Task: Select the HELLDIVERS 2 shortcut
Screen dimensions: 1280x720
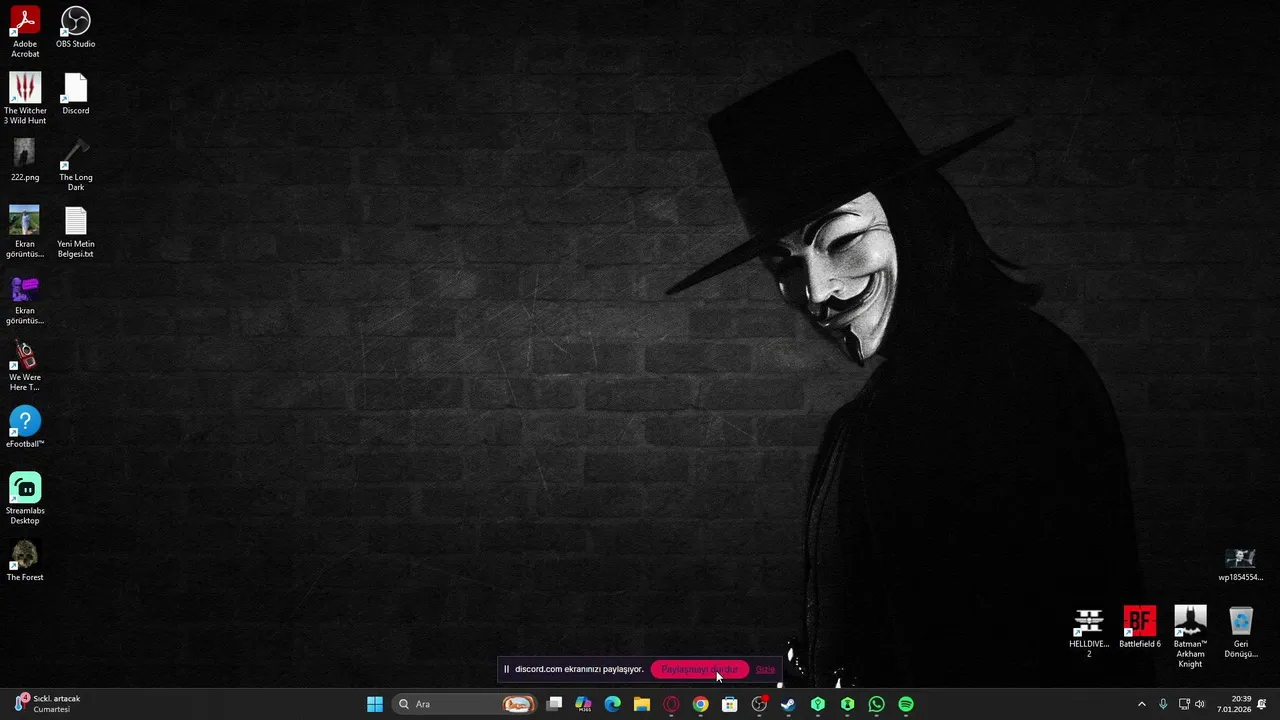Action: [1089, 632]
